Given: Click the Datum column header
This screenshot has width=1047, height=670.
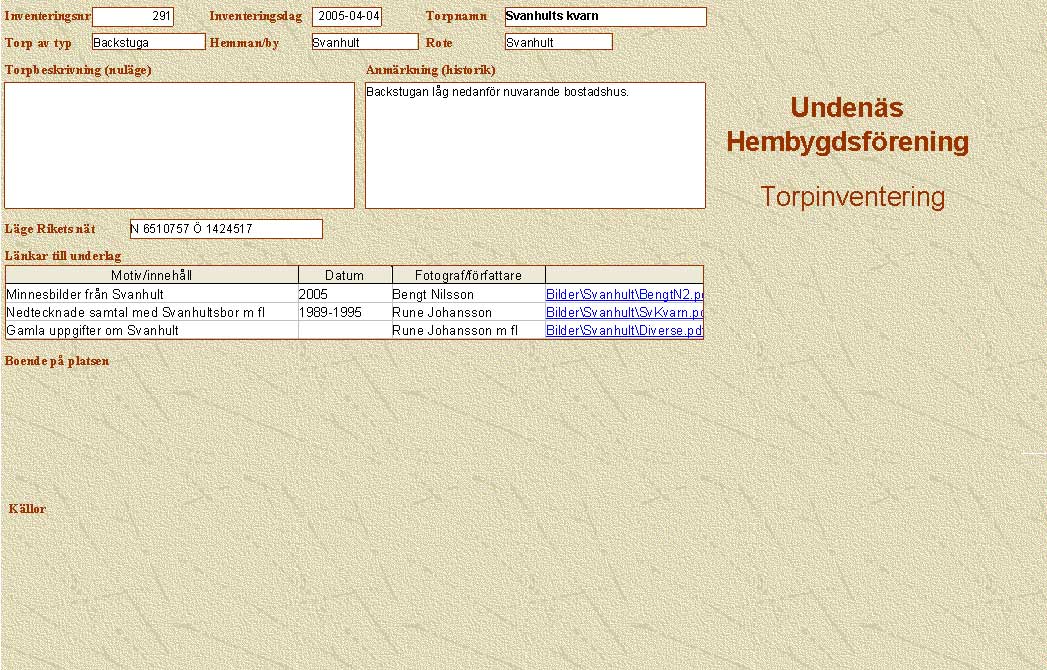Looking at the screenshot, I should point(344,275).
